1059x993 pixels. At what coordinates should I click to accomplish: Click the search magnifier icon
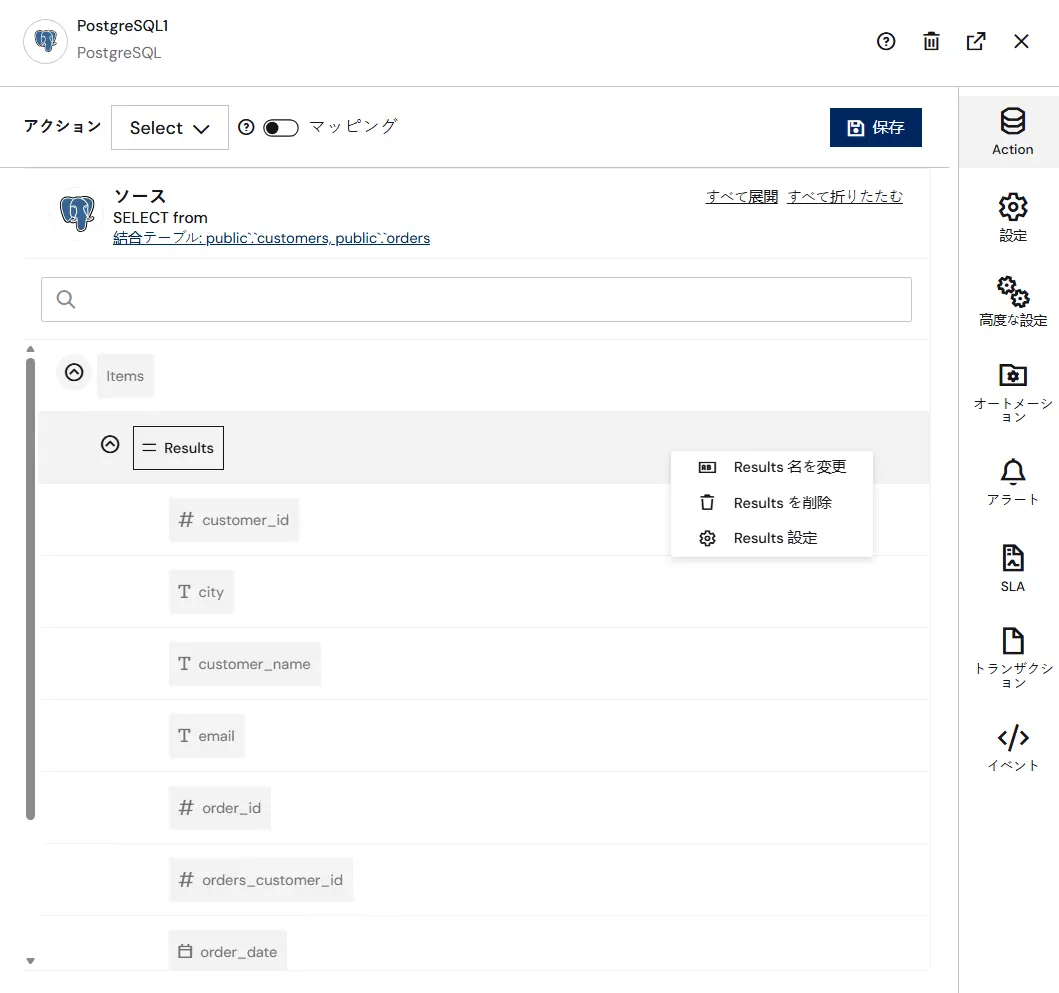pos(66,299)
